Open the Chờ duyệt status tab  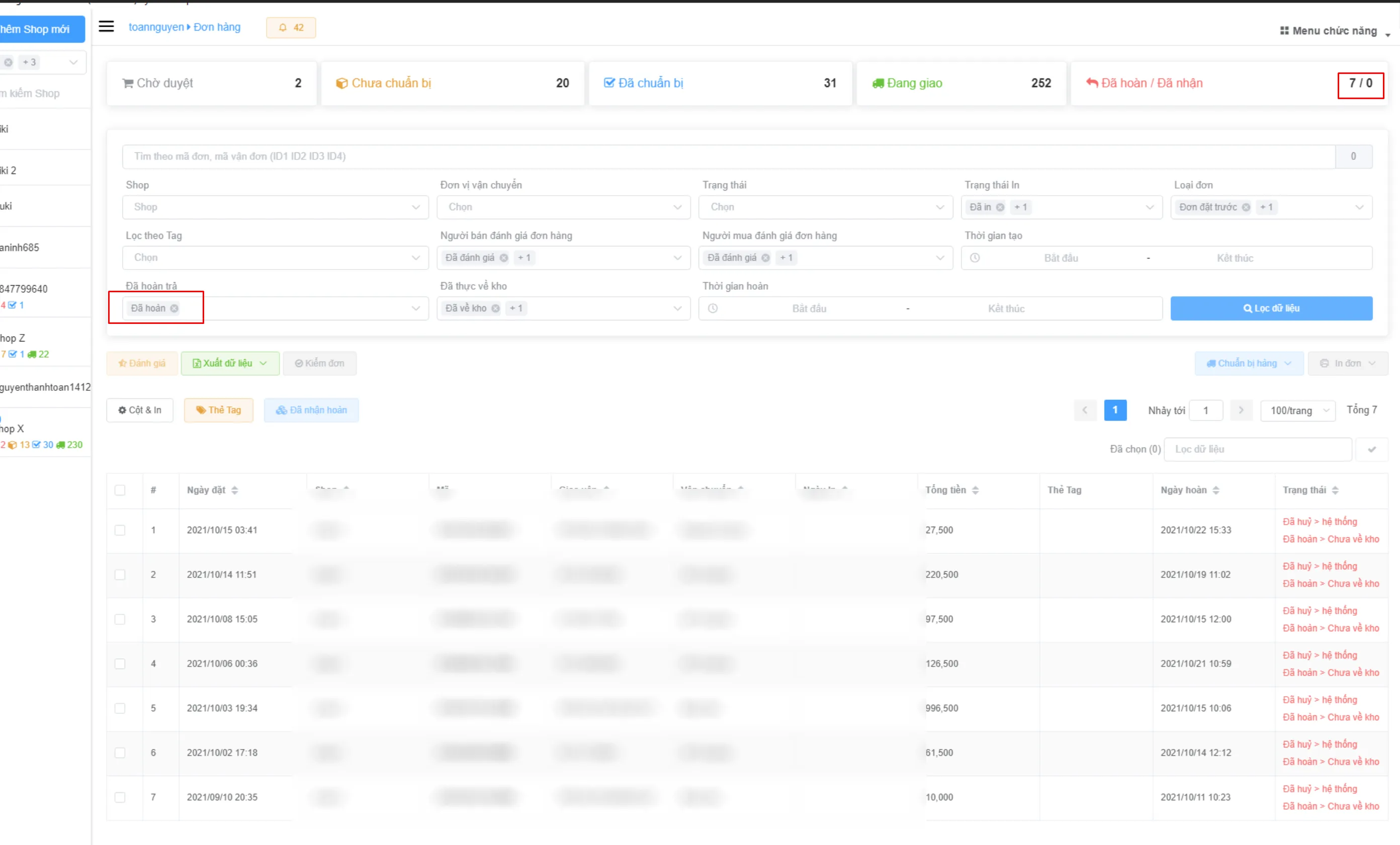point(211,83)
